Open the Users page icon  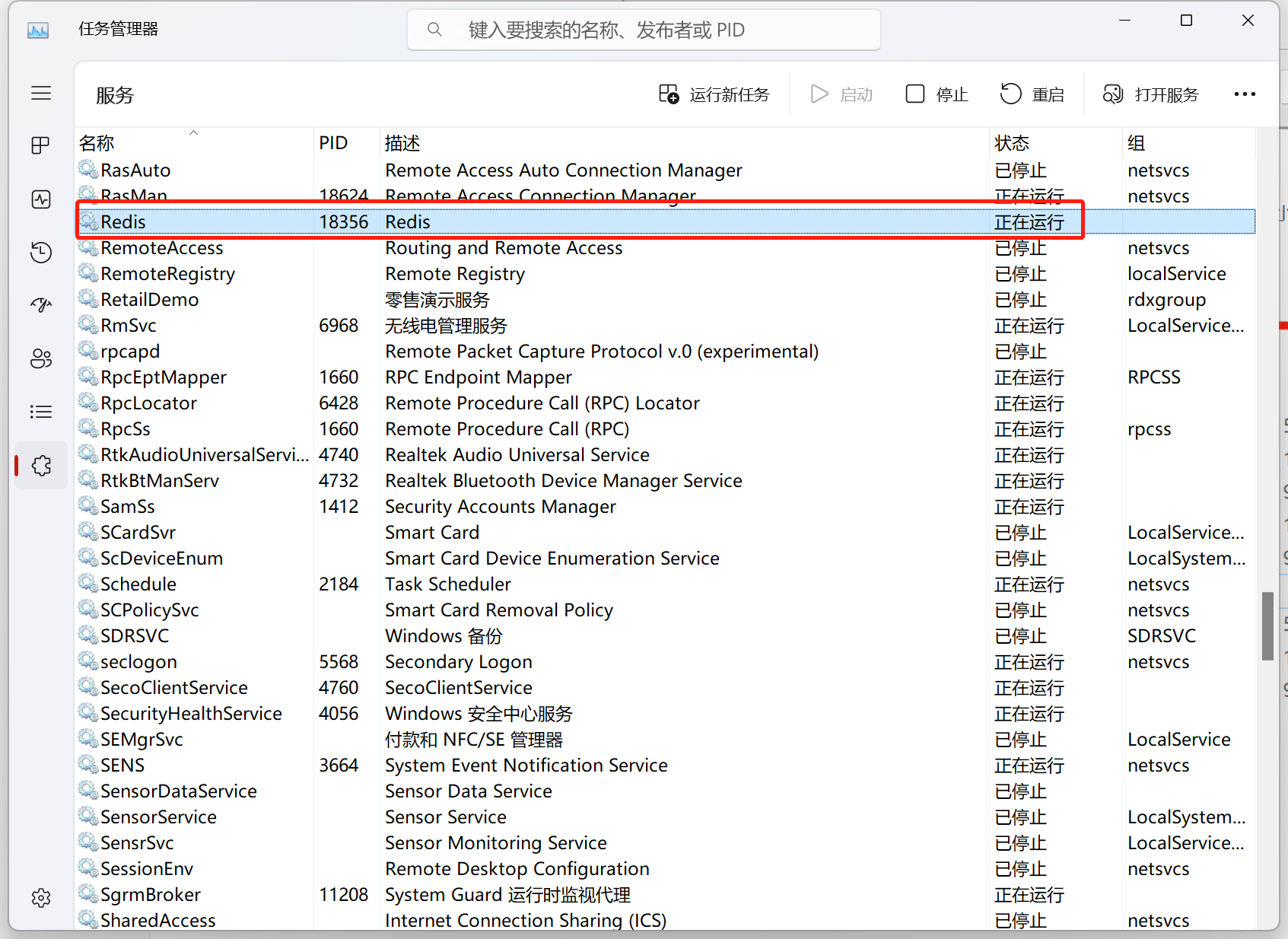click(41, 358)
